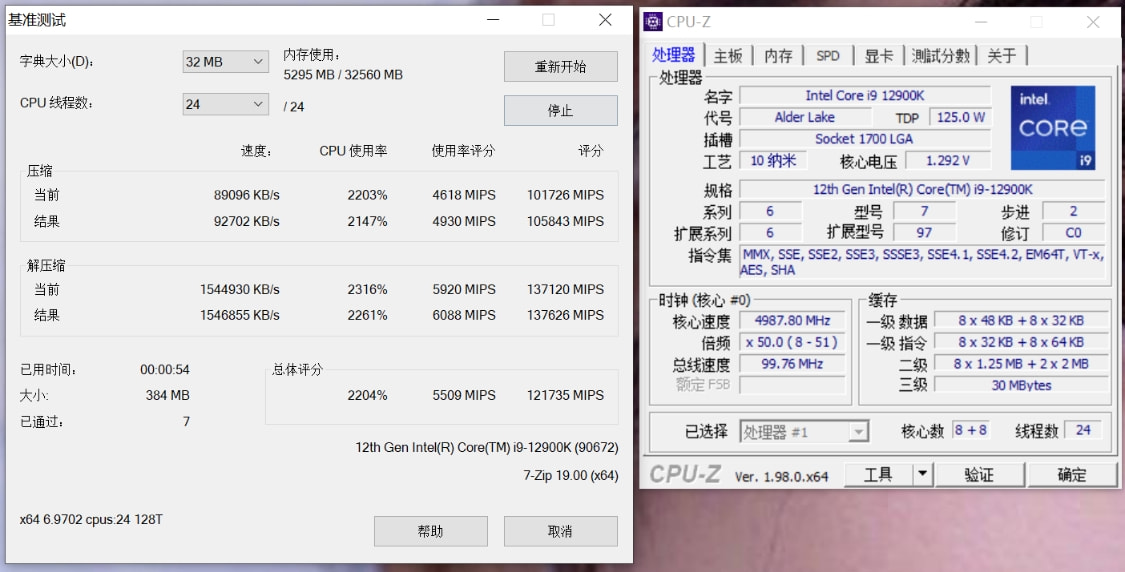
Task: Open the dropdown arrow beside the 工具 button
Action: pyautogui.click(x=922, y=474)
